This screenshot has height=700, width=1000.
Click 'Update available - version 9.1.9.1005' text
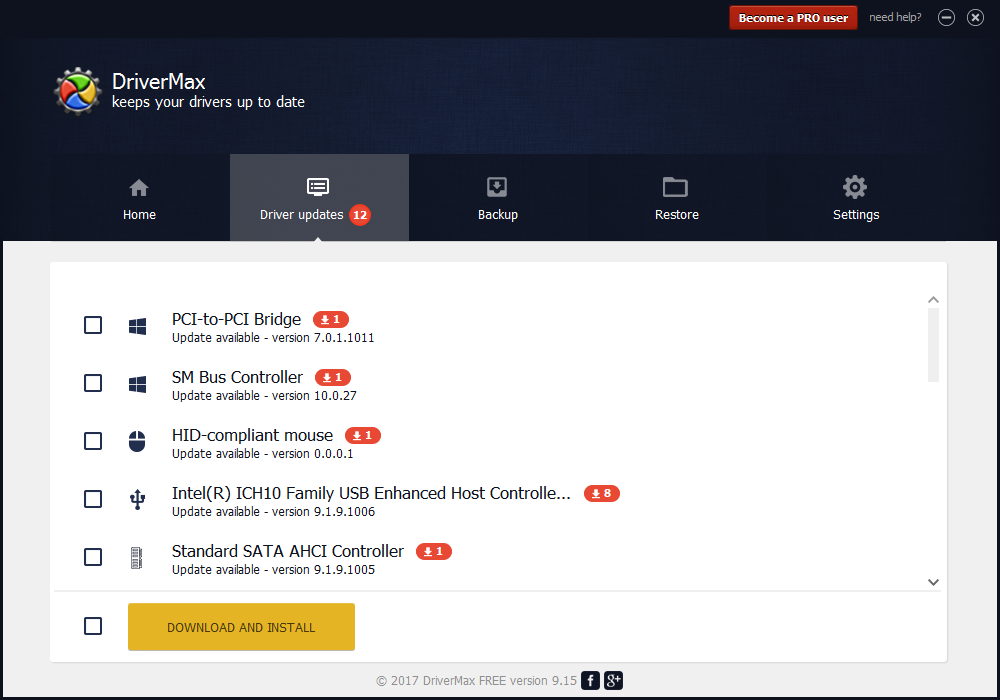[274, 570]
